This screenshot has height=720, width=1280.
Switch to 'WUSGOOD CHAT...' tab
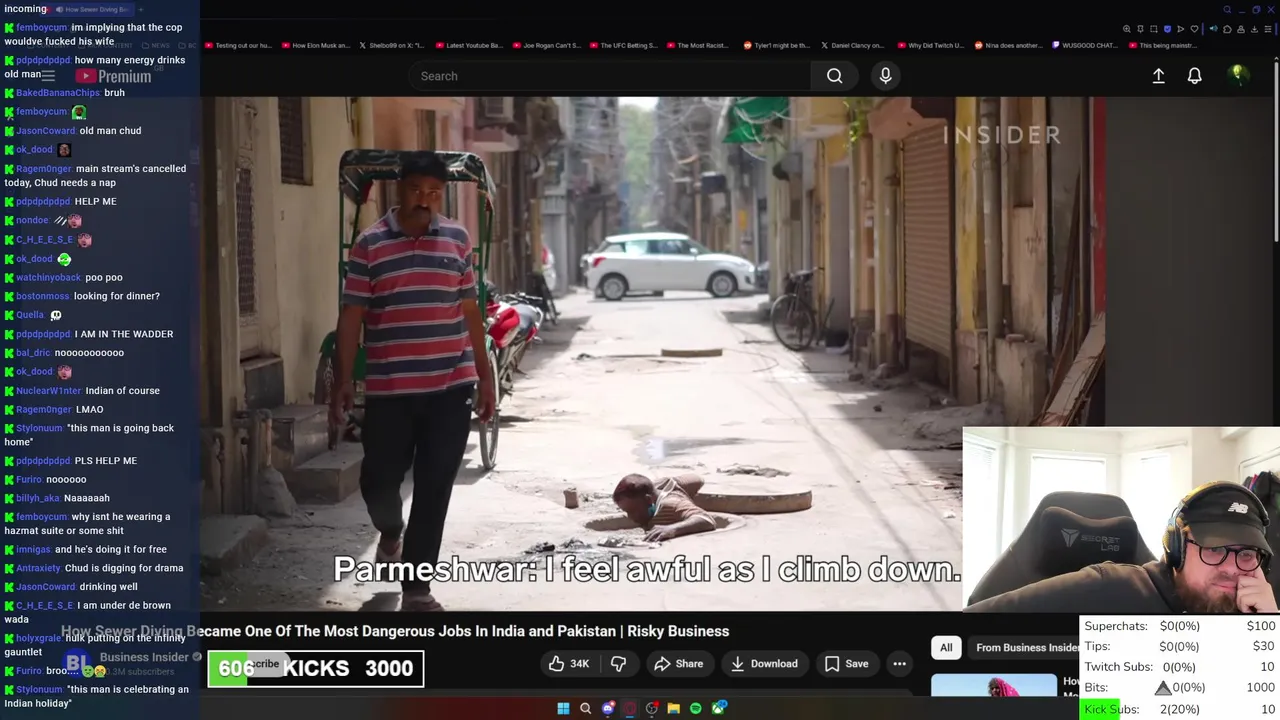[1084, 45]
